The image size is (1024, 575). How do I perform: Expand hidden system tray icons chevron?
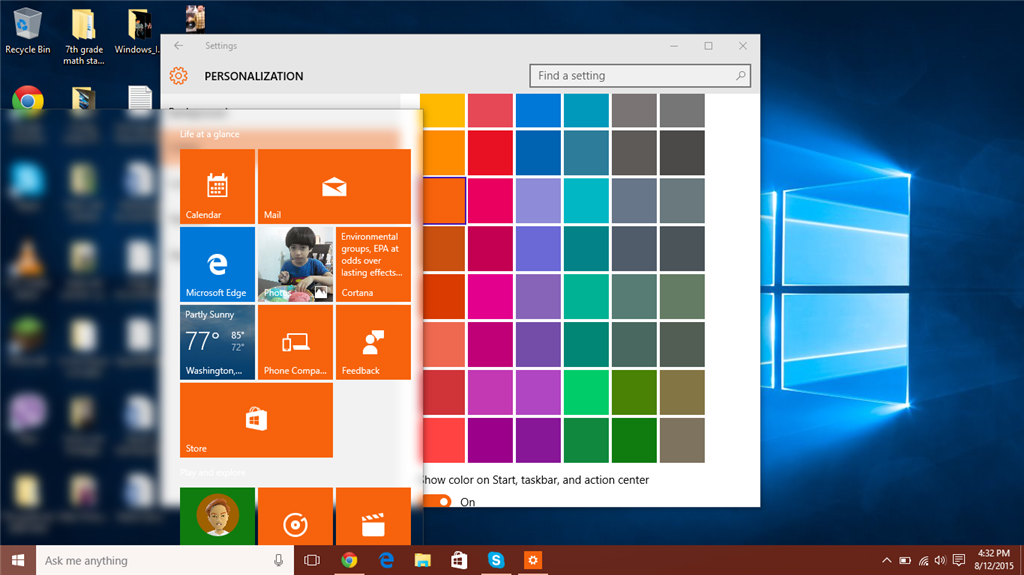pos(886,560)
